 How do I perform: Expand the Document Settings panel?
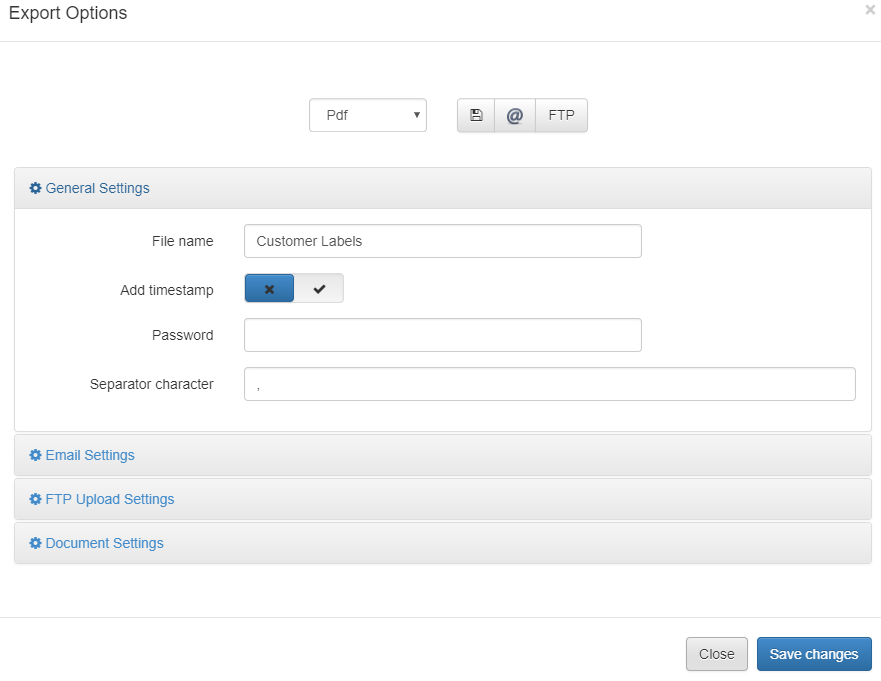(104, 543)
